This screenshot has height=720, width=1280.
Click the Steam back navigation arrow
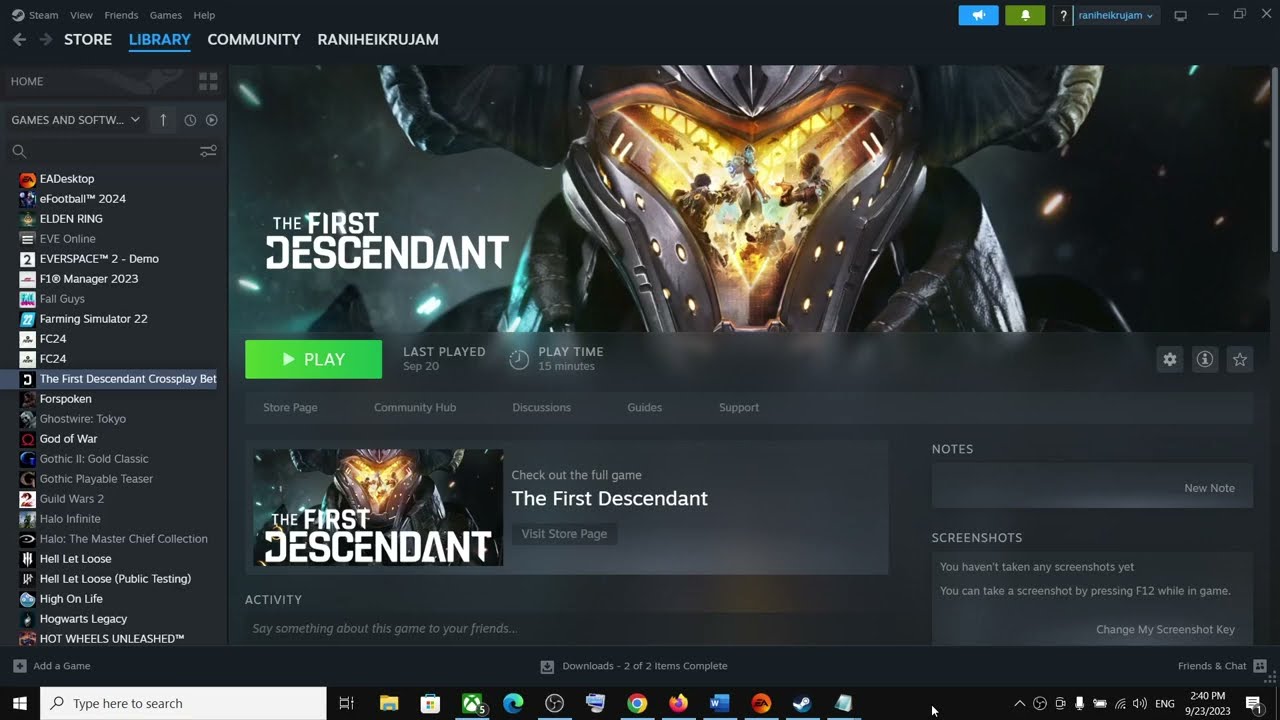tap(19, 39)
